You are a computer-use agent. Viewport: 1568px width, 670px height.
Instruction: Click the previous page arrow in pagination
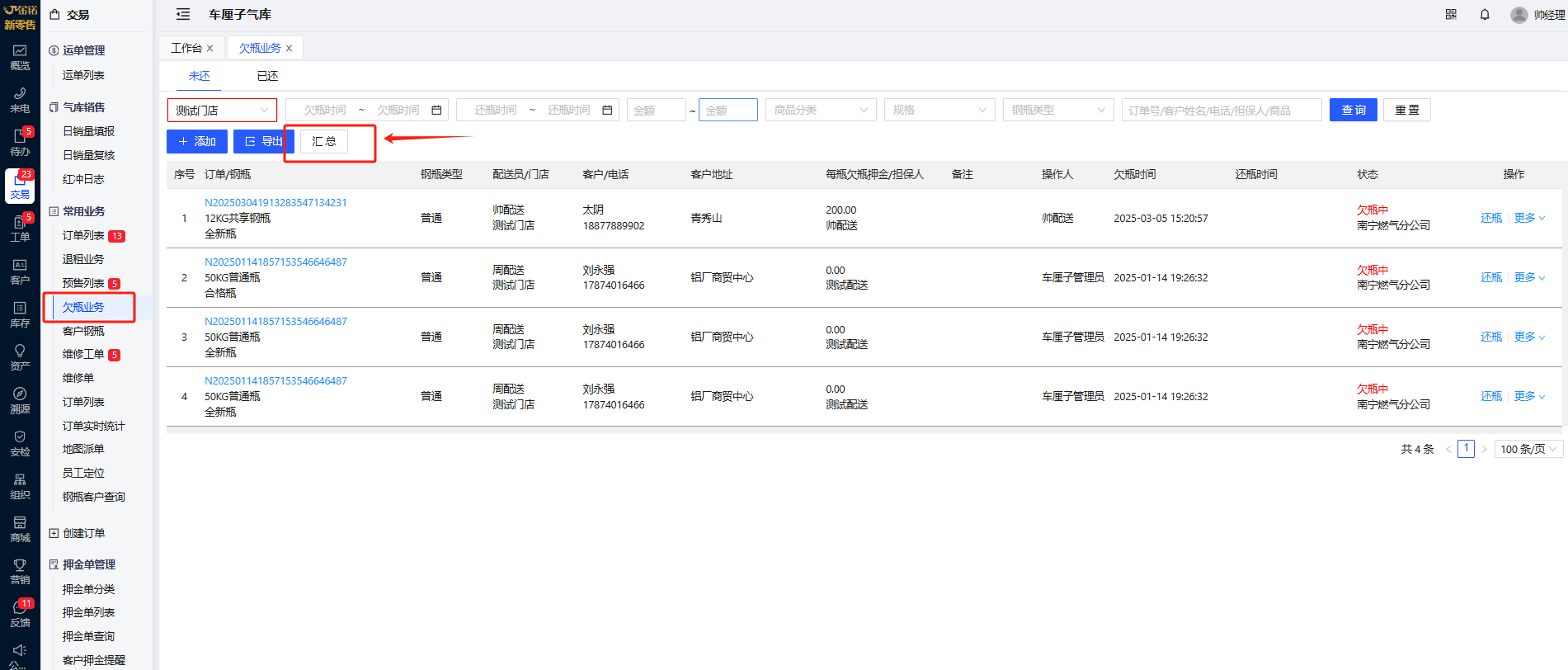pos(1448,449)
